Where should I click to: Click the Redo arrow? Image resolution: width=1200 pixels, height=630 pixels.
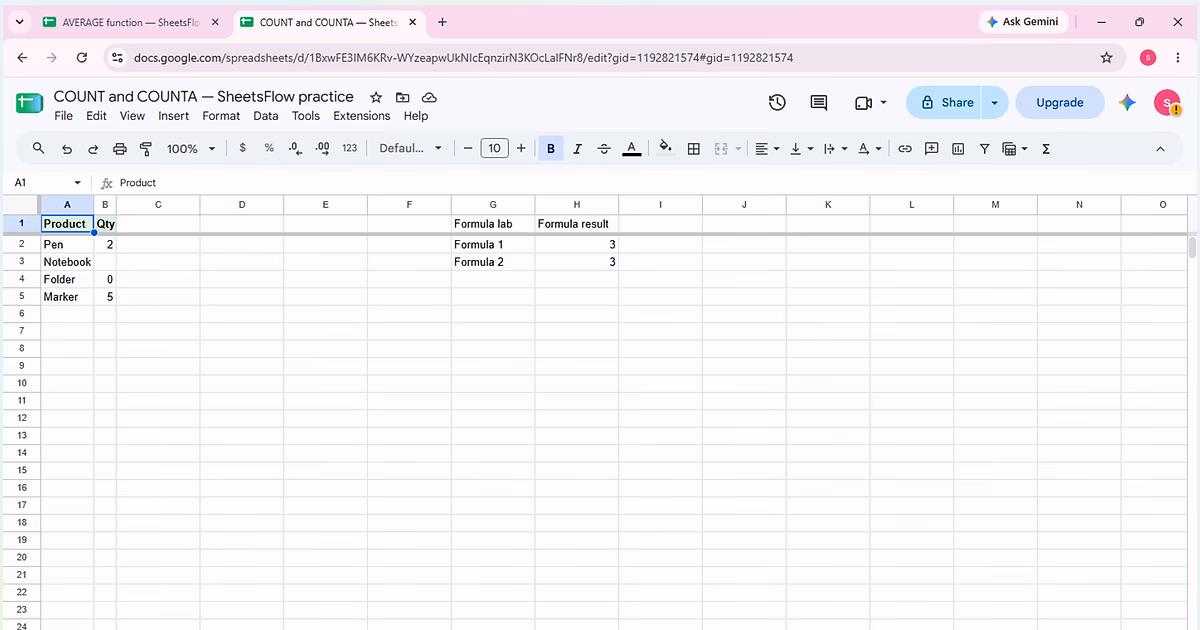93,148
